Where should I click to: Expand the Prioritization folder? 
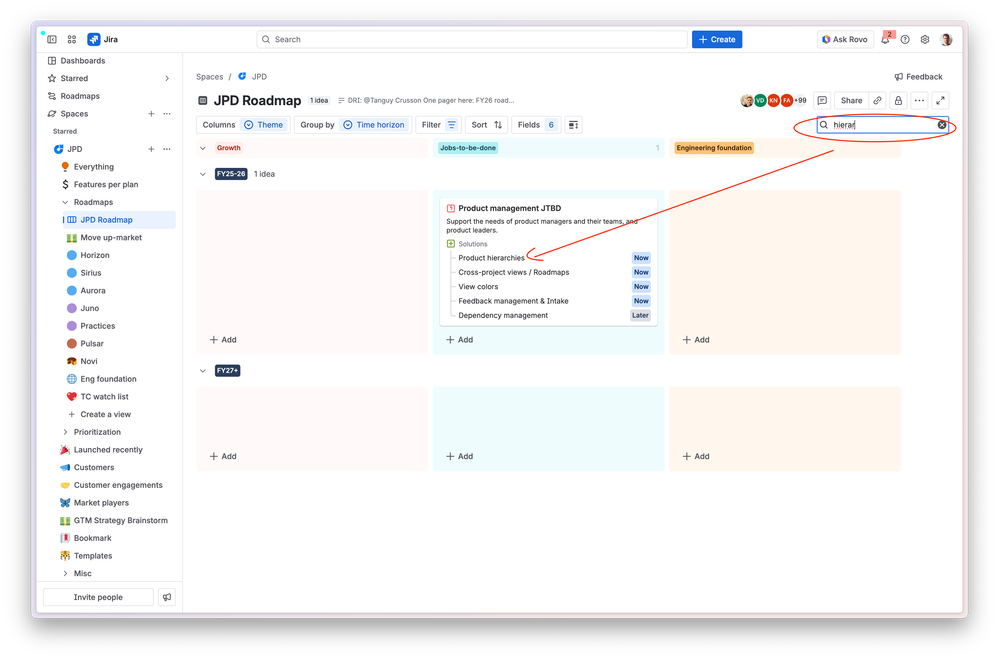point(65,432)
